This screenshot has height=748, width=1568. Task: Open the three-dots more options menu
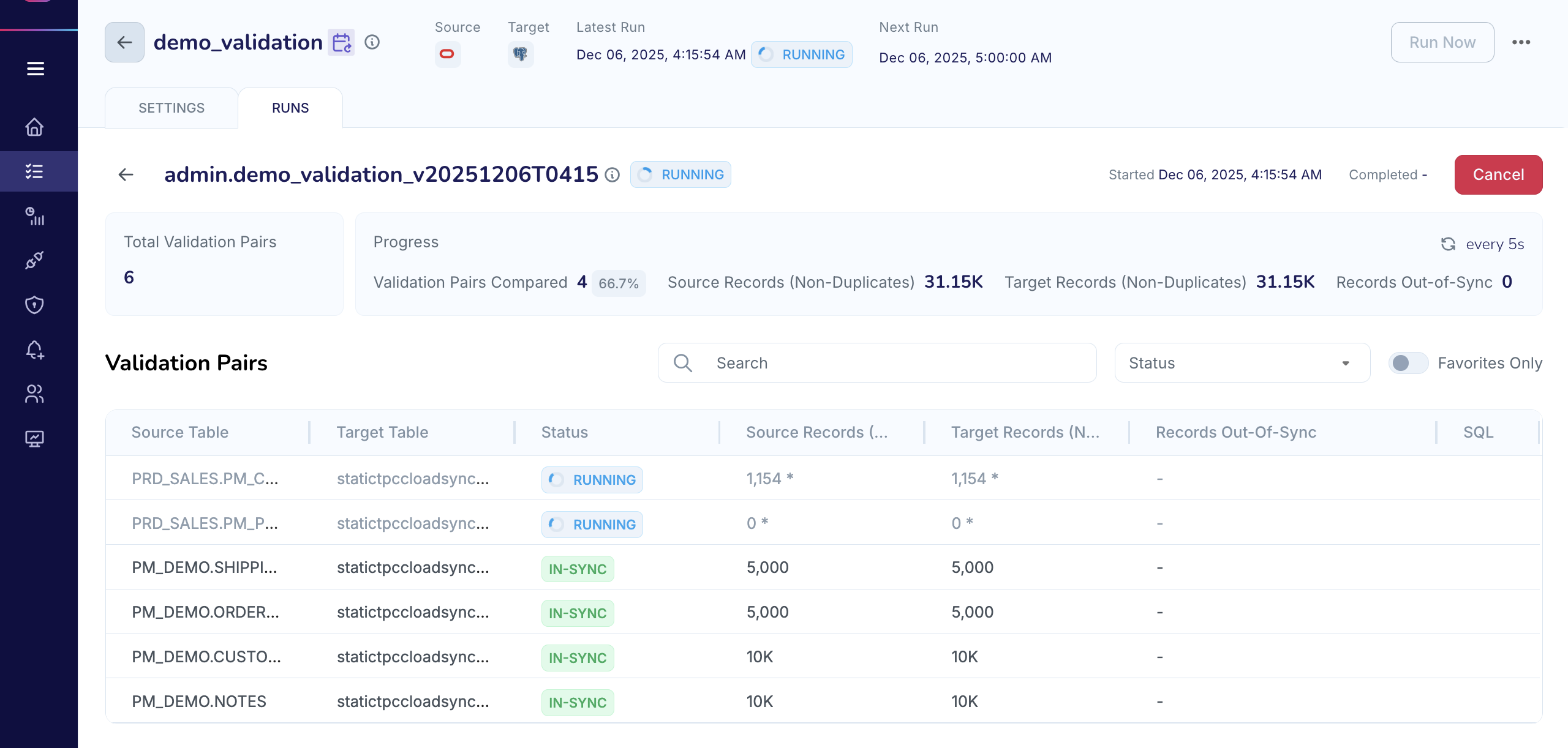click(1521, 42)
